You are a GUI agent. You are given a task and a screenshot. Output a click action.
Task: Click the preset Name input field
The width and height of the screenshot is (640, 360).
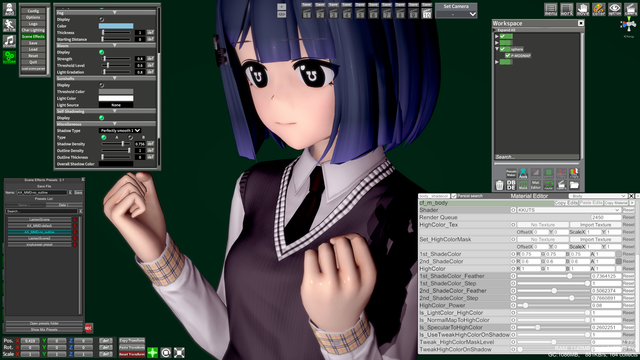[x=42, y=192]
